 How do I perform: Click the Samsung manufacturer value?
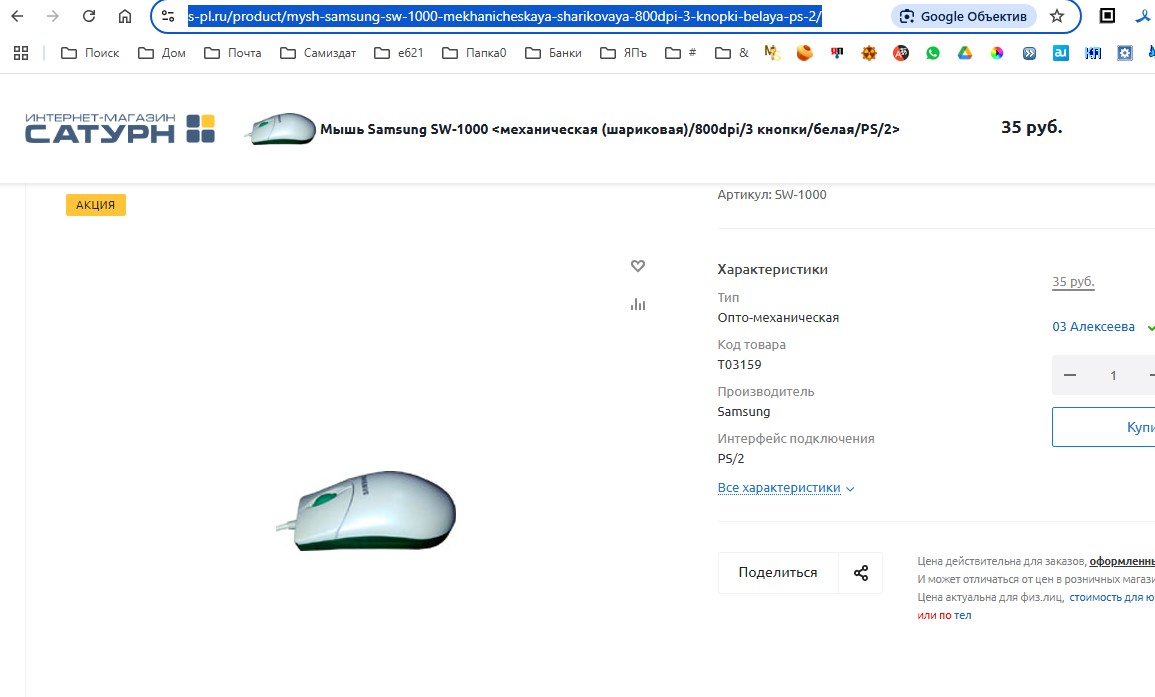(x=744, y=412)
